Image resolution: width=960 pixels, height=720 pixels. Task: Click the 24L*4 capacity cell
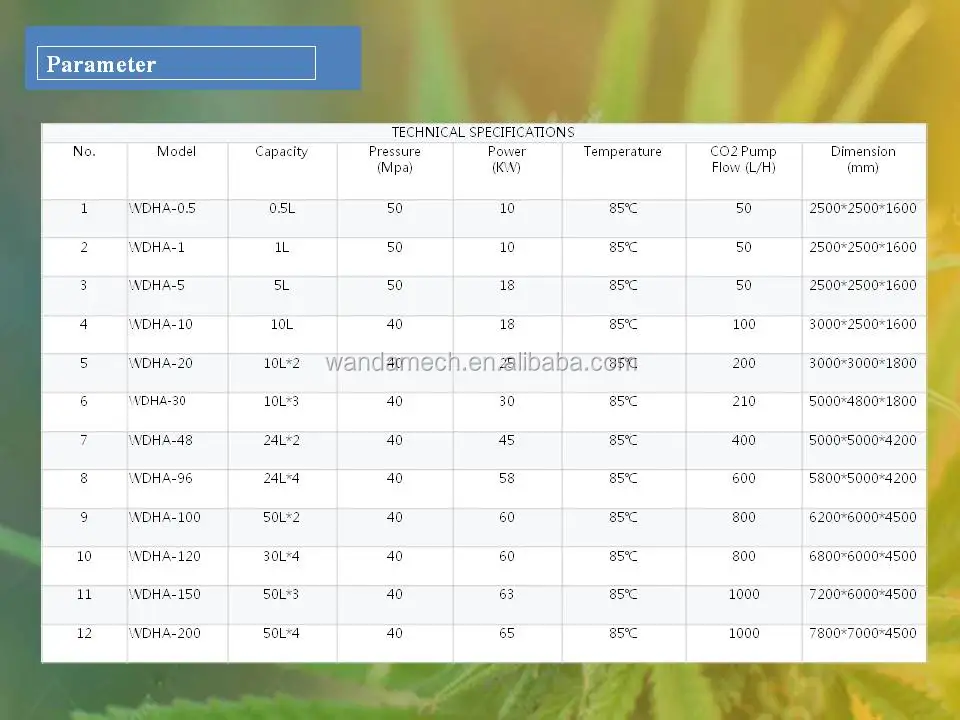click(x=281, y=478)
